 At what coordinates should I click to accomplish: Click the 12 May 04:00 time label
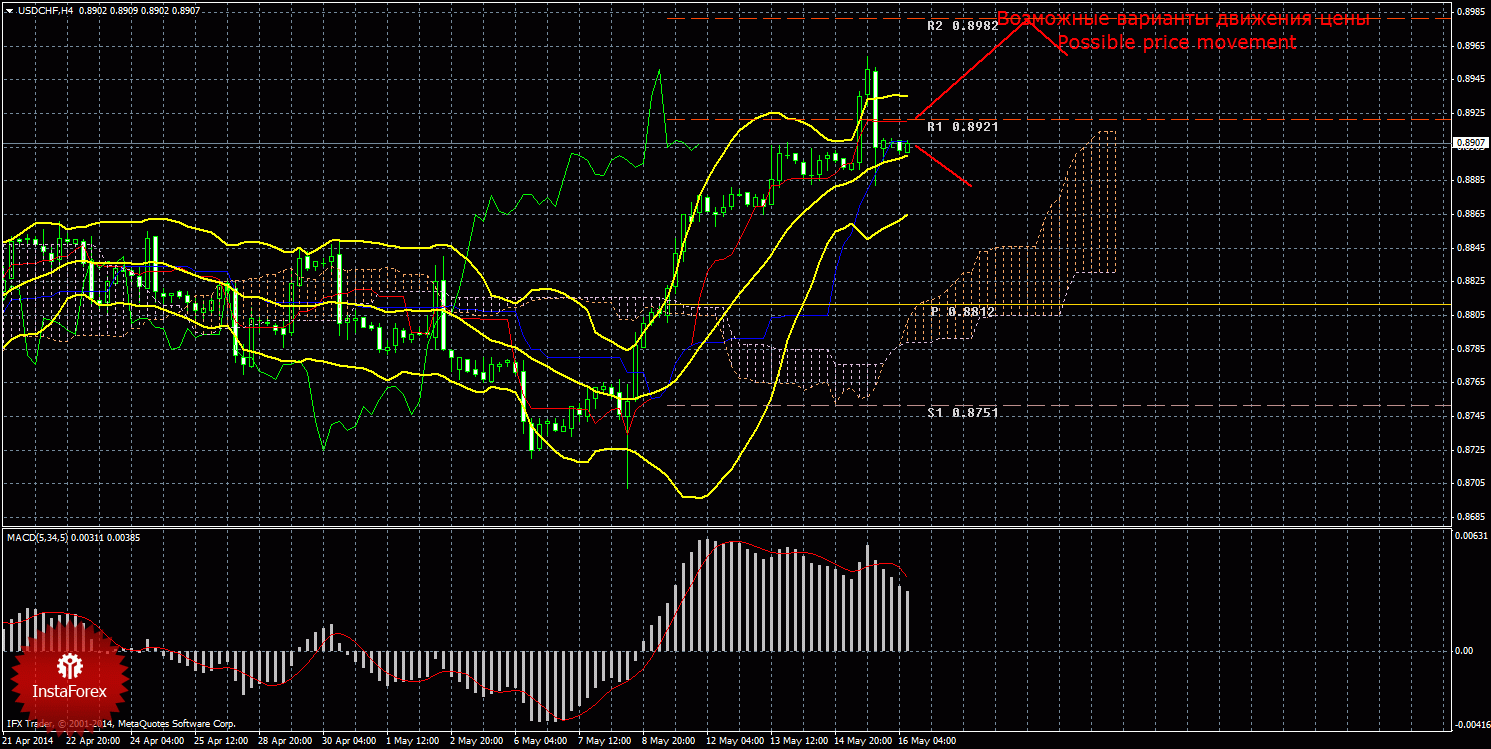click(x=733, y=742)
